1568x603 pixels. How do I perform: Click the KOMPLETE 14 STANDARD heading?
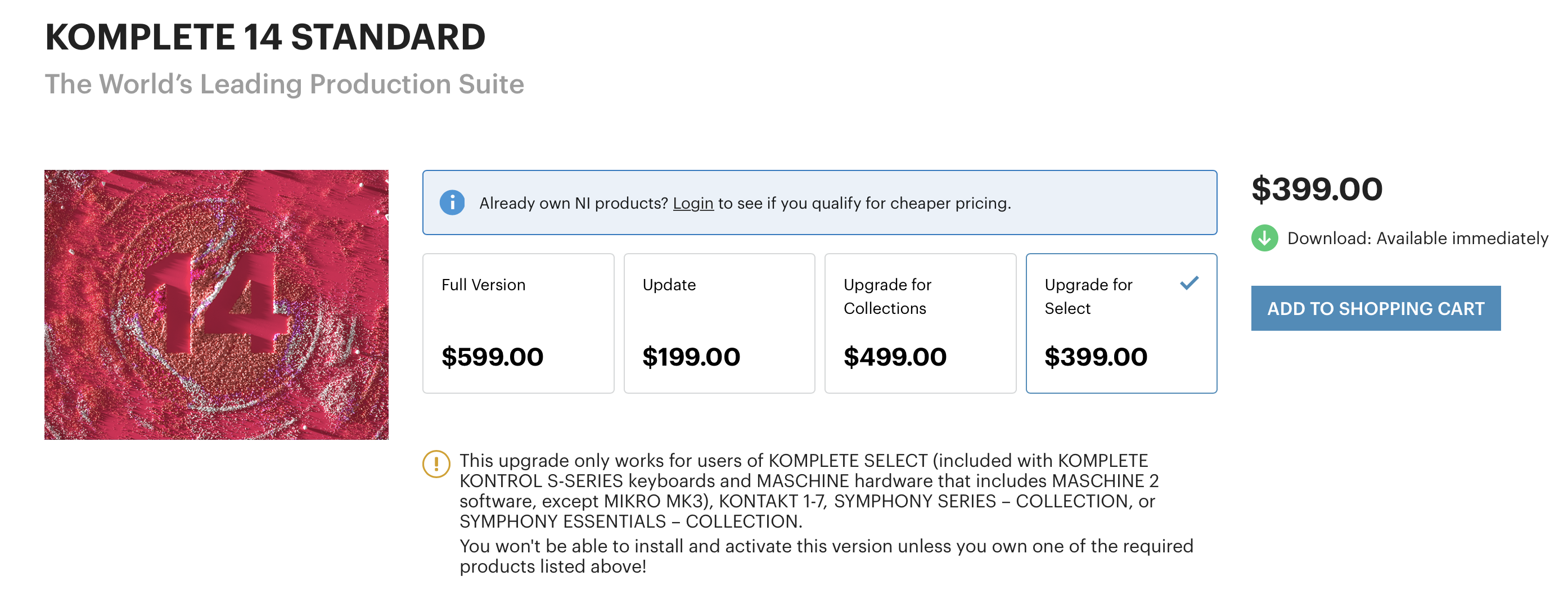[x=265, y=37]
